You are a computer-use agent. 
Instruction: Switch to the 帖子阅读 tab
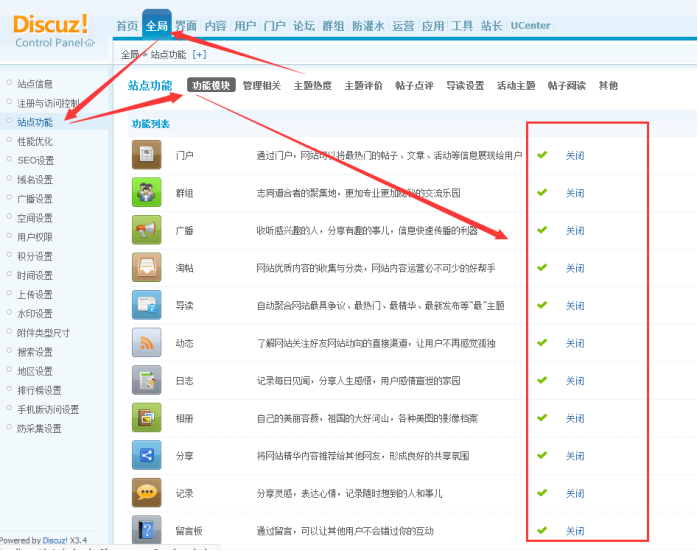pyautogui.click(x=567, y=85)
